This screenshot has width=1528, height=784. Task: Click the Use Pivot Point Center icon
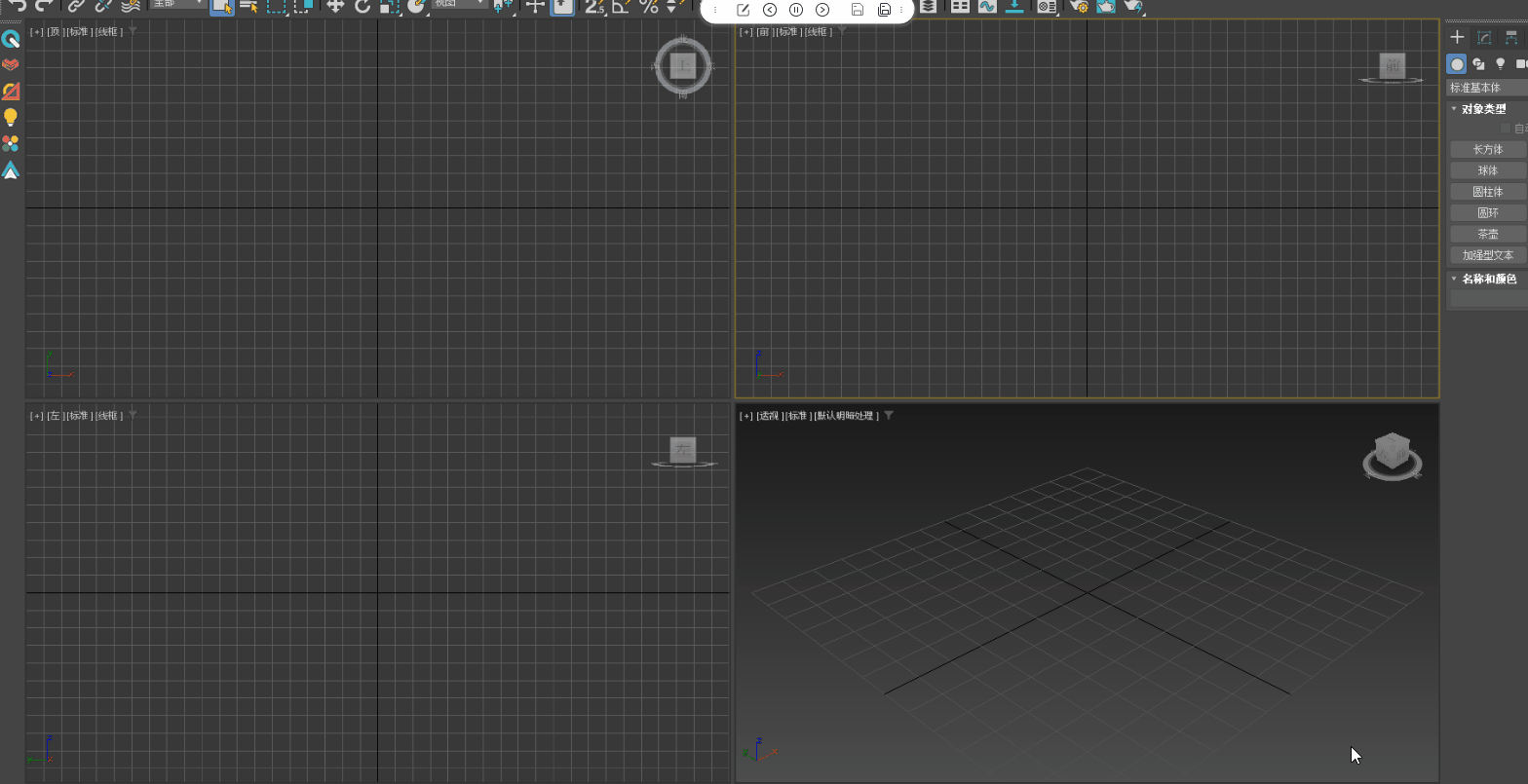pos(503,6)
